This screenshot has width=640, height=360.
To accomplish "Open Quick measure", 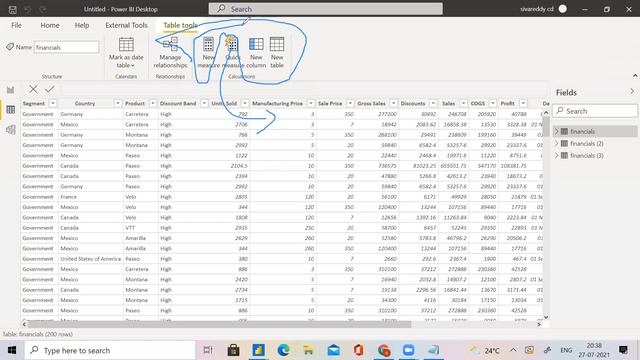I will 233,53.
